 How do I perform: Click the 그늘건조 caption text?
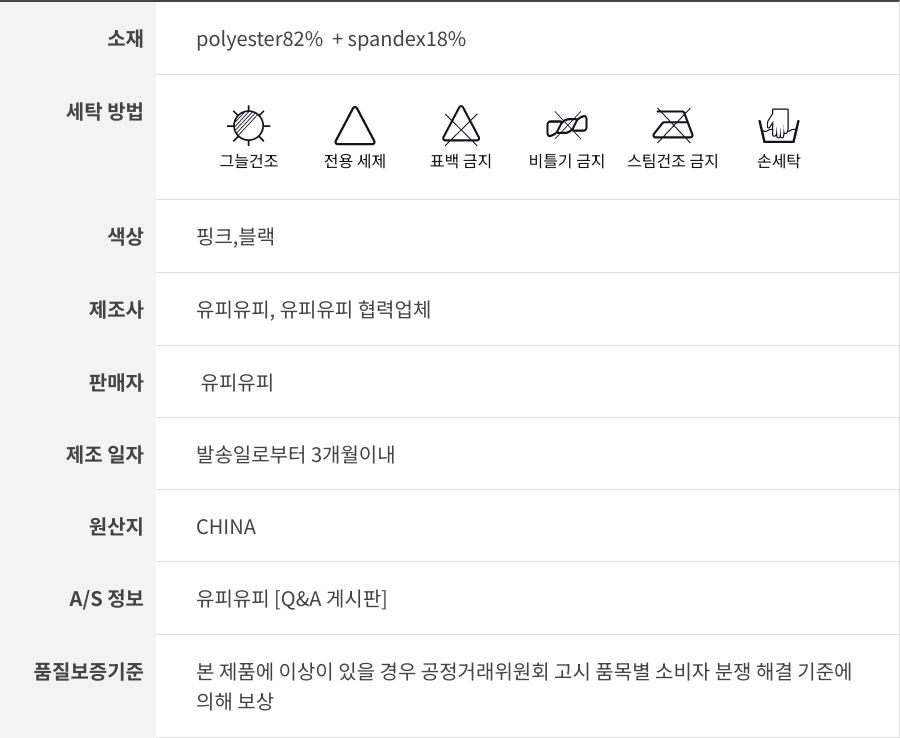click(x=248, y=161)
